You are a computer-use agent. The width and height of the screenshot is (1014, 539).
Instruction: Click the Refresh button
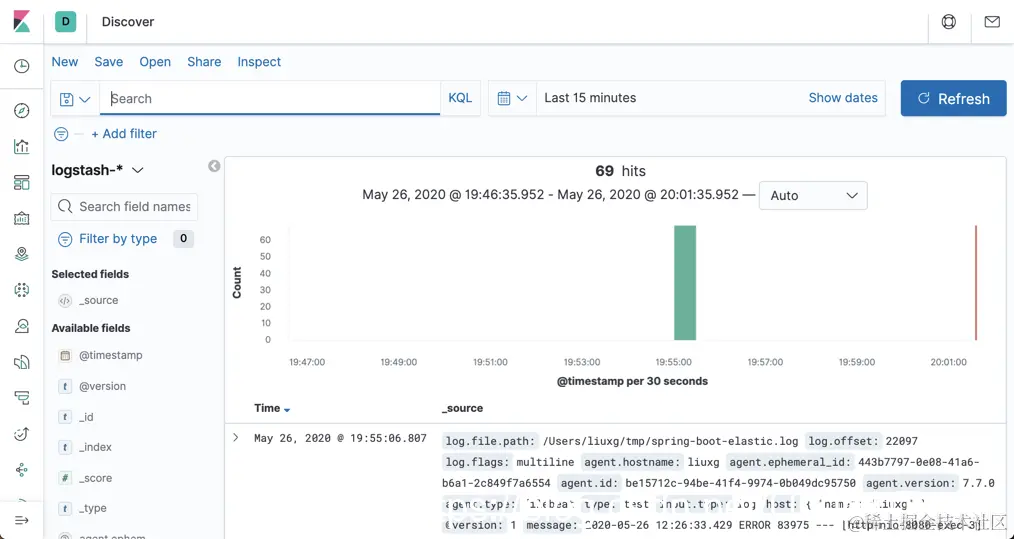953,98
